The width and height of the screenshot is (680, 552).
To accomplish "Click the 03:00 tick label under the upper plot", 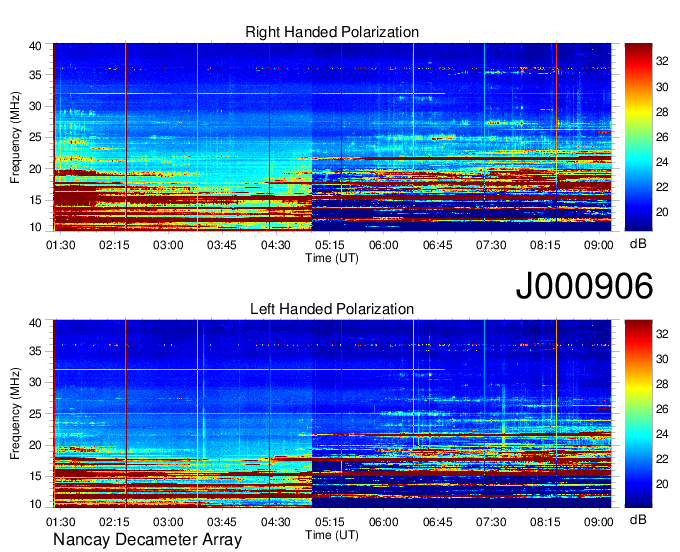I will coord(168,245).
